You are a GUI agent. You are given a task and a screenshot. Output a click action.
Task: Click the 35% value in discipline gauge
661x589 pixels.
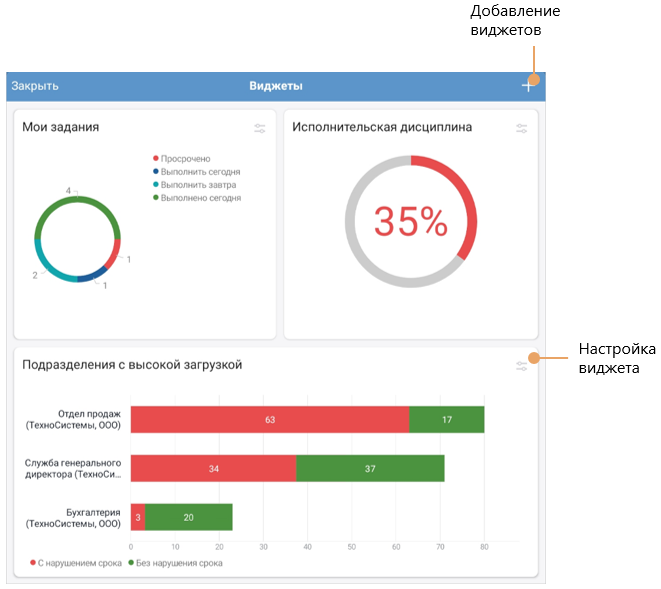point(410,222)
